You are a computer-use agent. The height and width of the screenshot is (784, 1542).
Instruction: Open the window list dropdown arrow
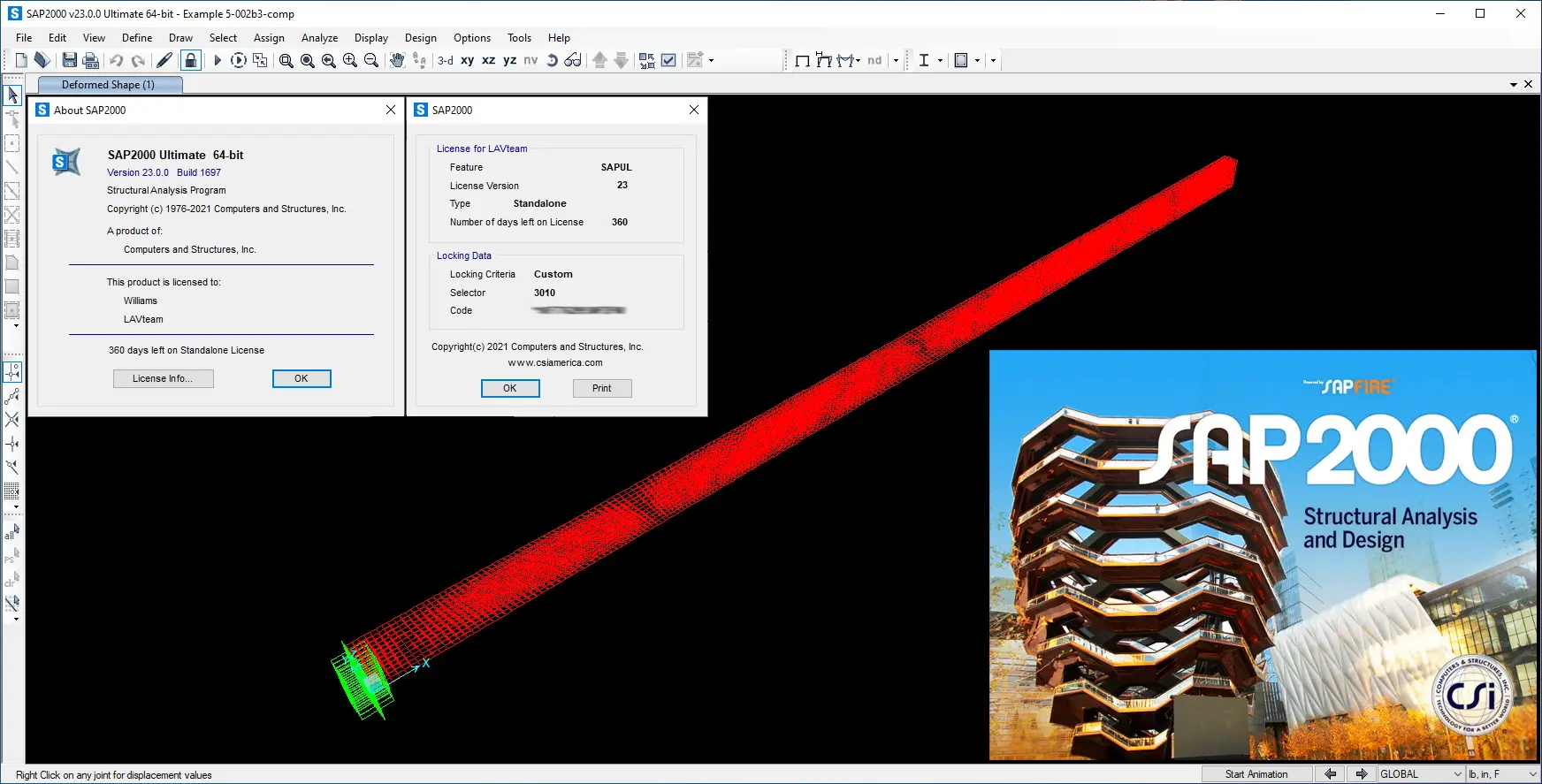(1514, 85)
